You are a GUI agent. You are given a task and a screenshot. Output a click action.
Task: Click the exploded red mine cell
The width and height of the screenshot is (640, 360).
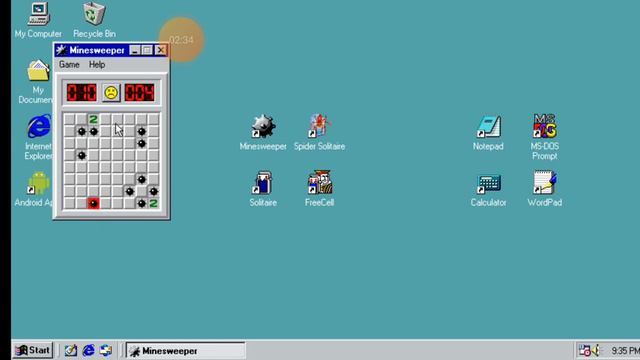[93, 203]
